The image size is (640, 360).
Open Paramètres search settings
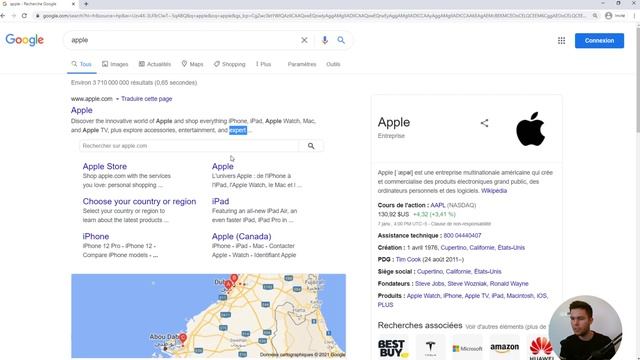[x=302, y=64]
